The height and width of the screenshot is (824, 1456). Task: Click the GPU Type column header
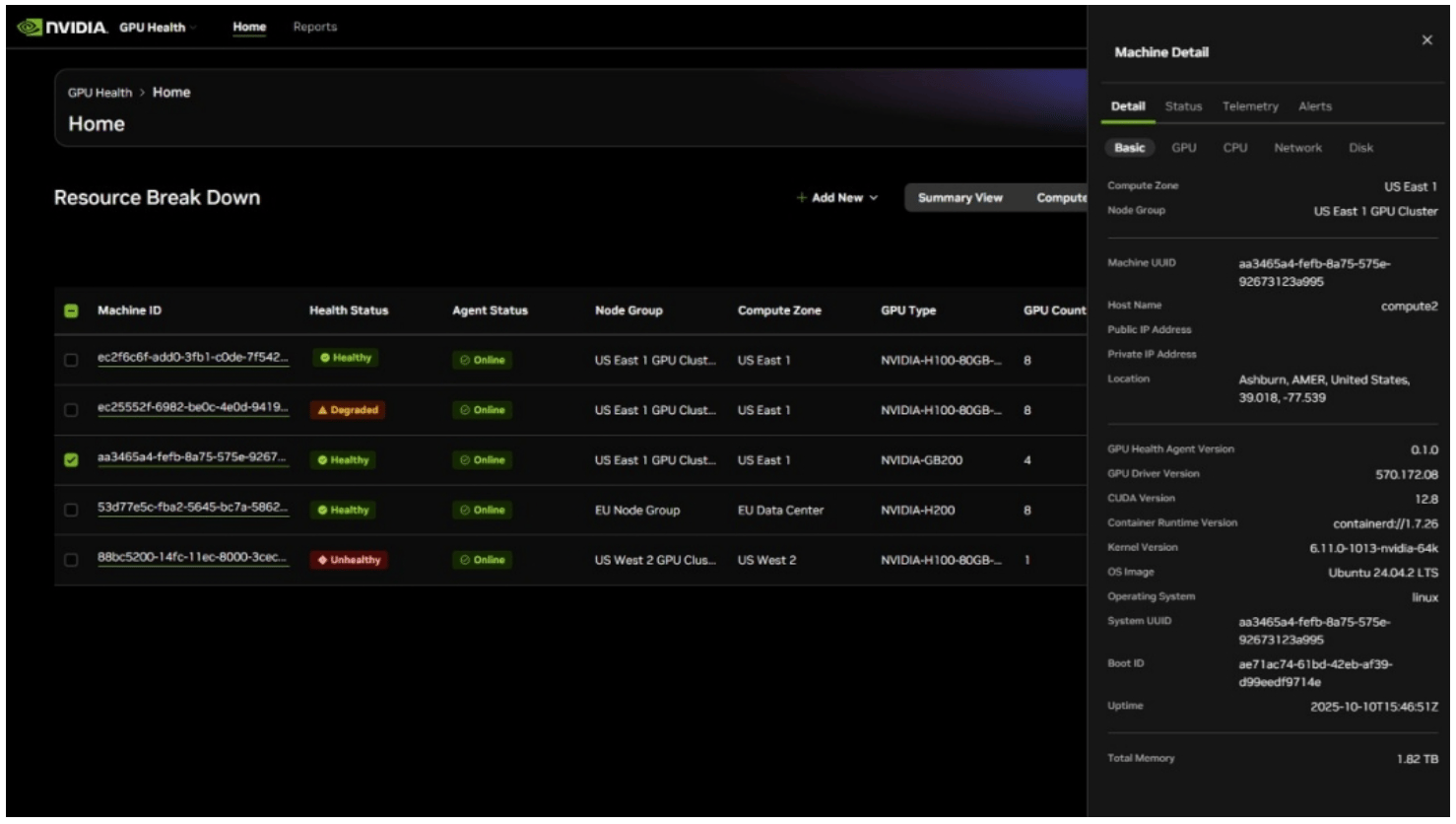(x=908, y=310)
